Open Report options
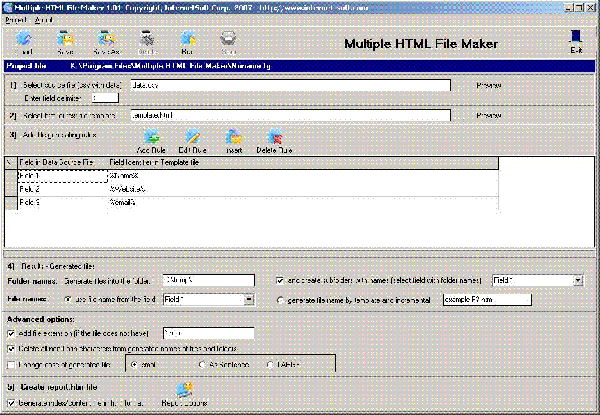The height and width of the screenshot is (415, 600). [x=186, y=393]
